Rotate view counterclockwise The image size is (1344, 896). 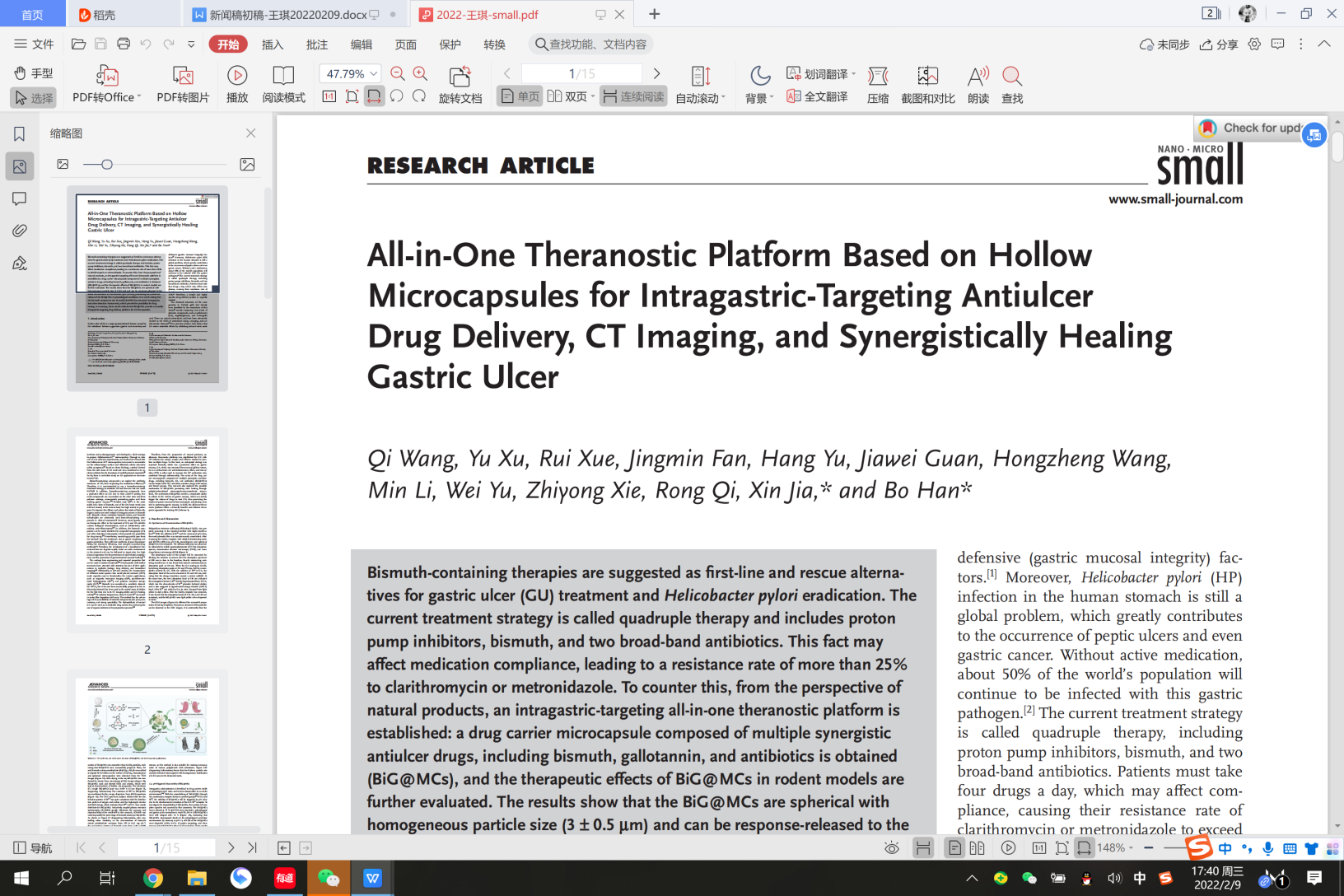click(x=396, y=96)
